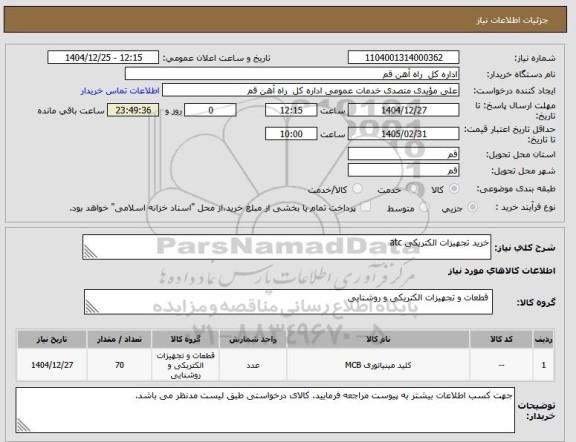The height and width of the screenshot is (442, 576).
Task: Click the استان محل تحویل field
Action: pyautogui.click(x=403, y=154)
